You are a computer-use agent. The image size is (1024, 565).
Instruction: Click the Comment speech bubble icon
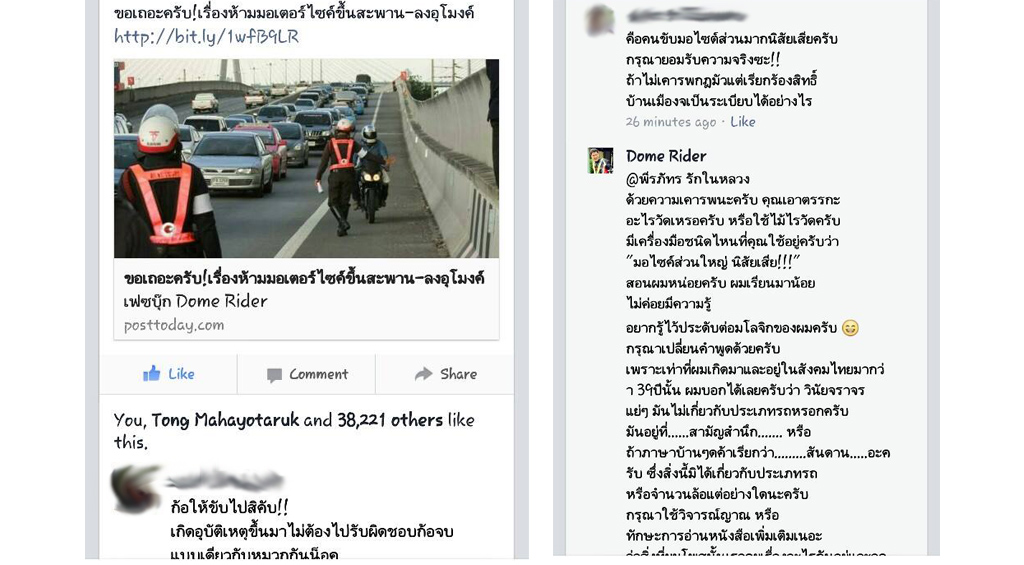(x=274, y=375)
